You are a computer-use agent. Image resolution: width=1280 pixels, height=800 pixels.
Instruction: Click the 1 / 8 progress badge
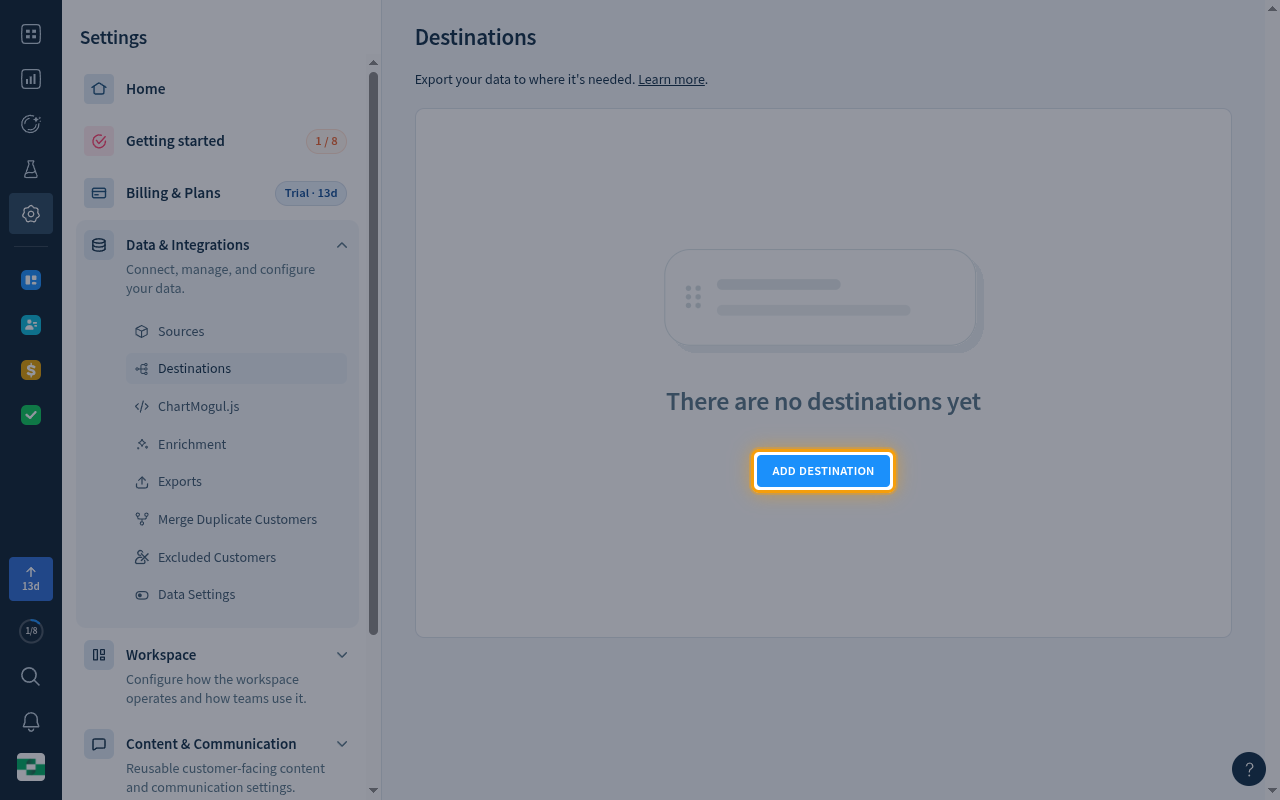tap(326, 141)
